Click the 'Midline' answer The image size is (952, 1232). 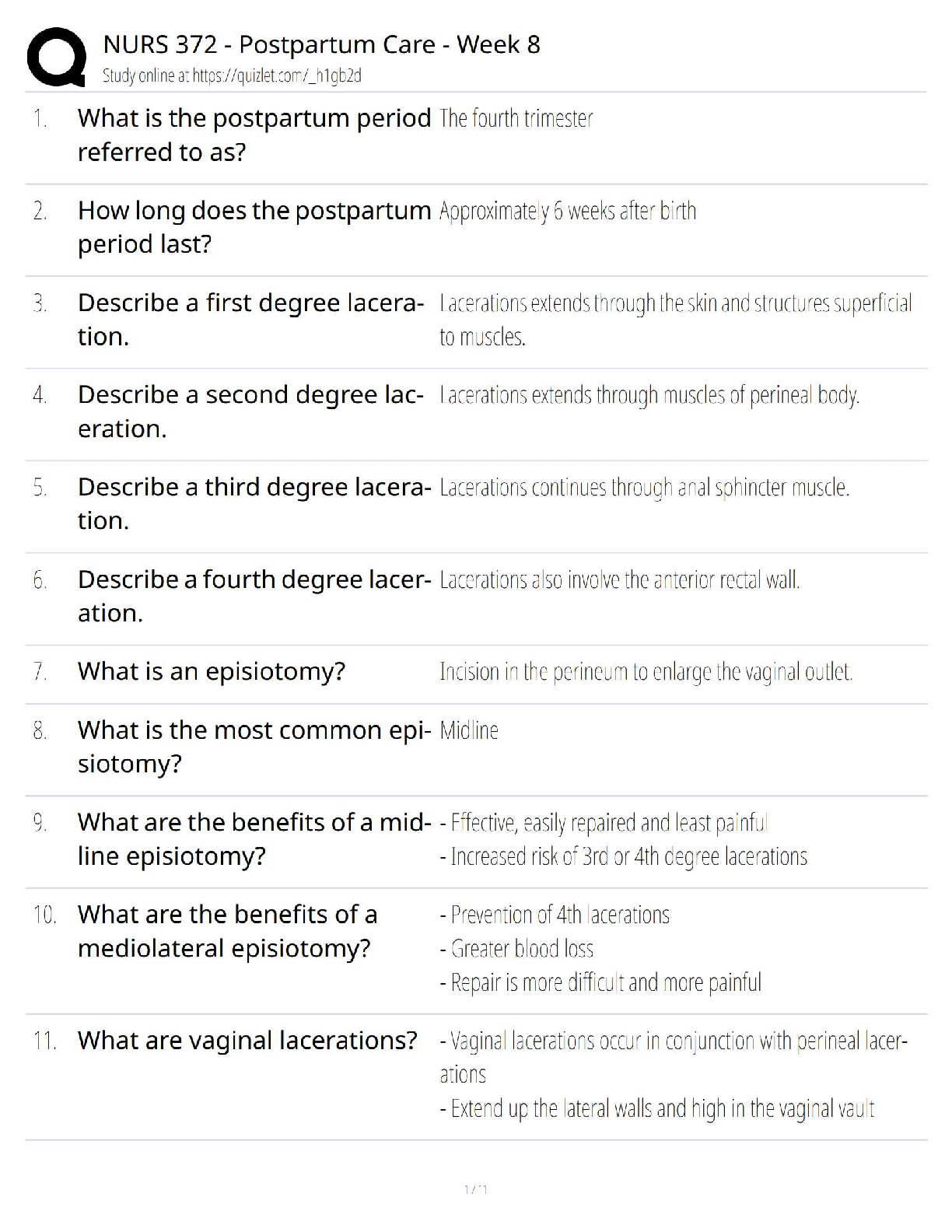(469, 730)
